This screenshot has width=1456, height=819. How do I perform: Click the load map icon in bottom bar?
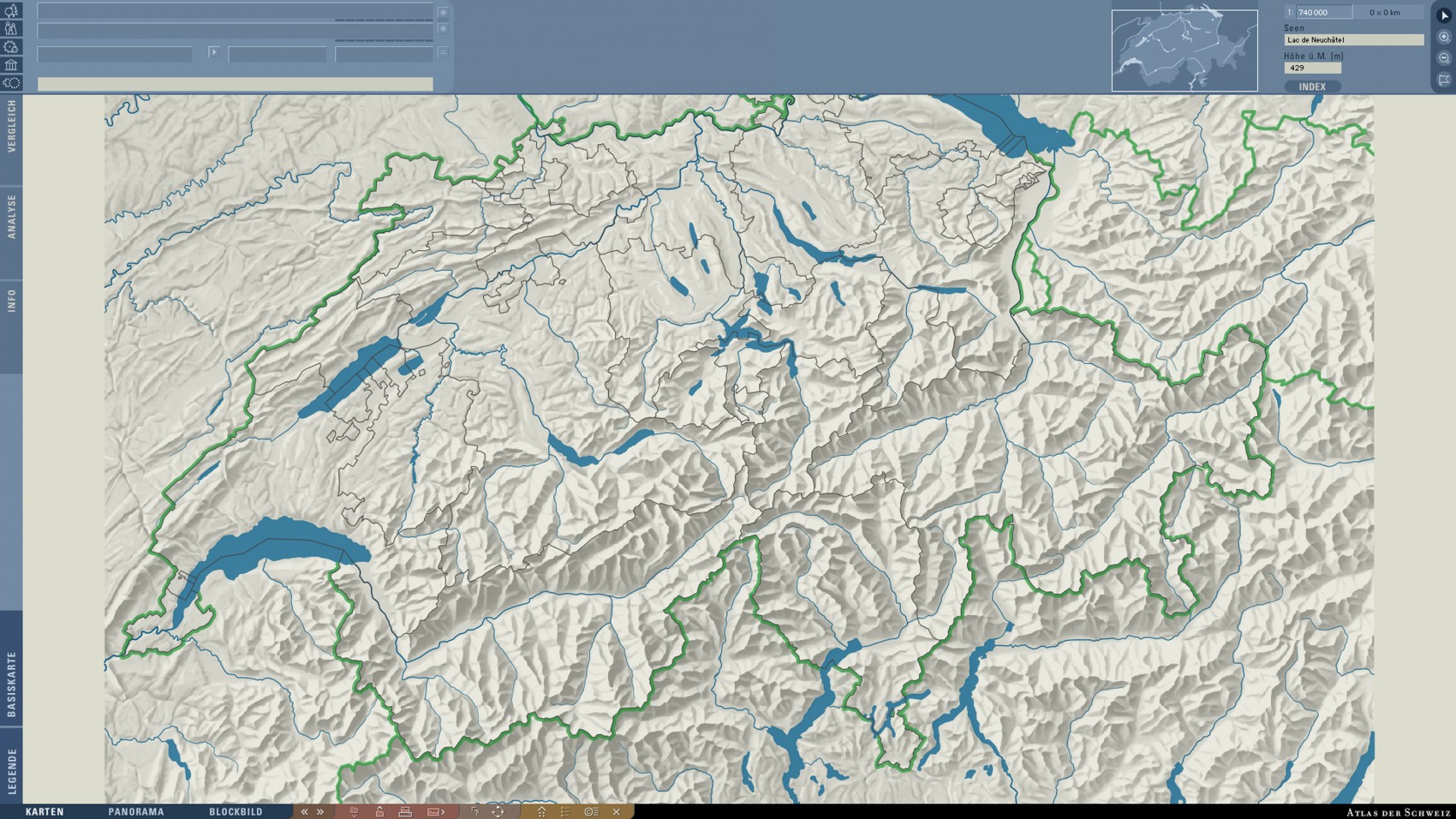(x=354, y=811)
